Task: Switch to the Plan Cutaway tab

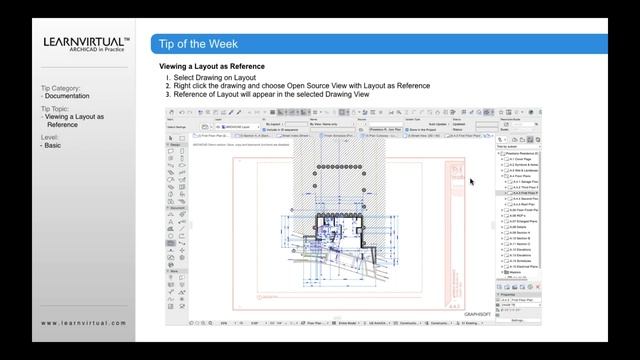Action: click(x=380, y=135)
